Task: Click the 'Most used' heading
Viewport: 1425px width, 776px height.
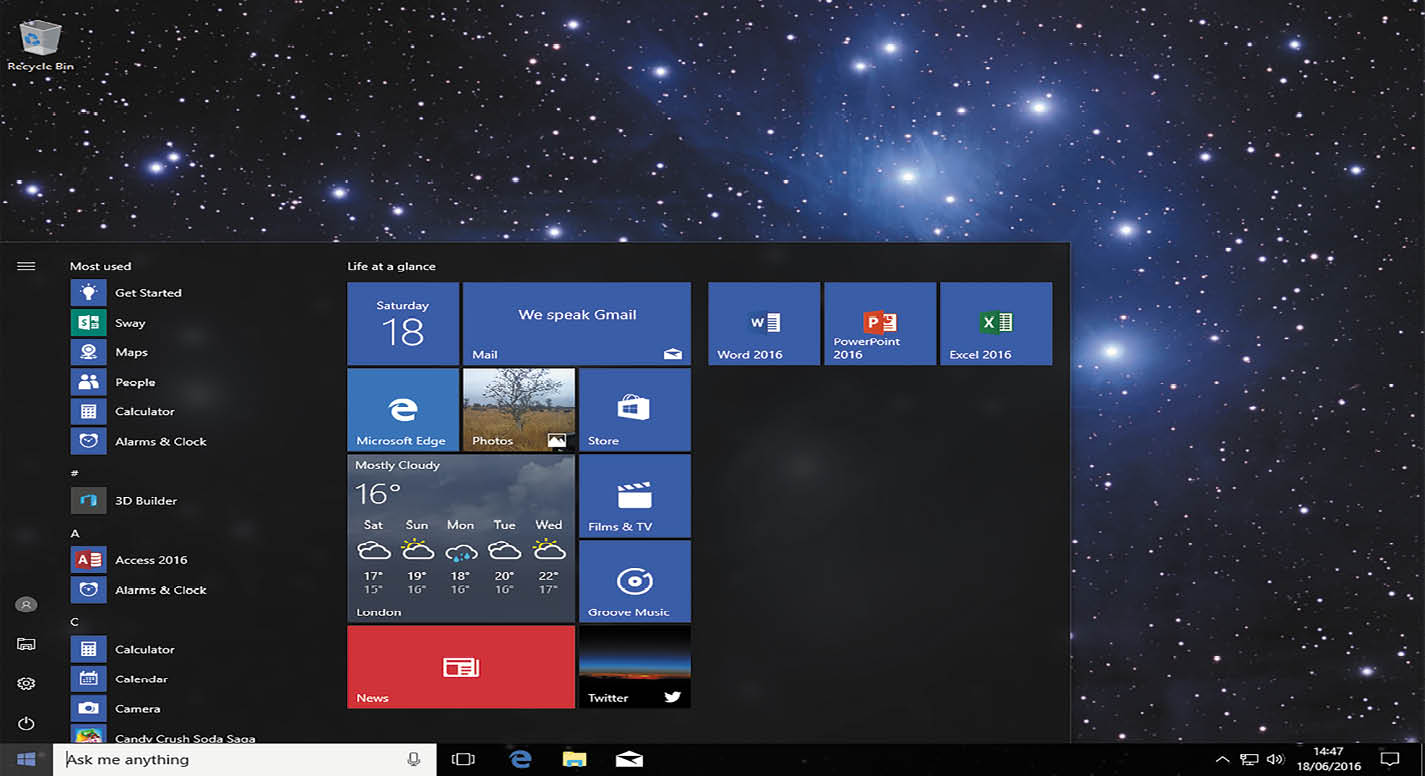Action: (x=100, y=266)
